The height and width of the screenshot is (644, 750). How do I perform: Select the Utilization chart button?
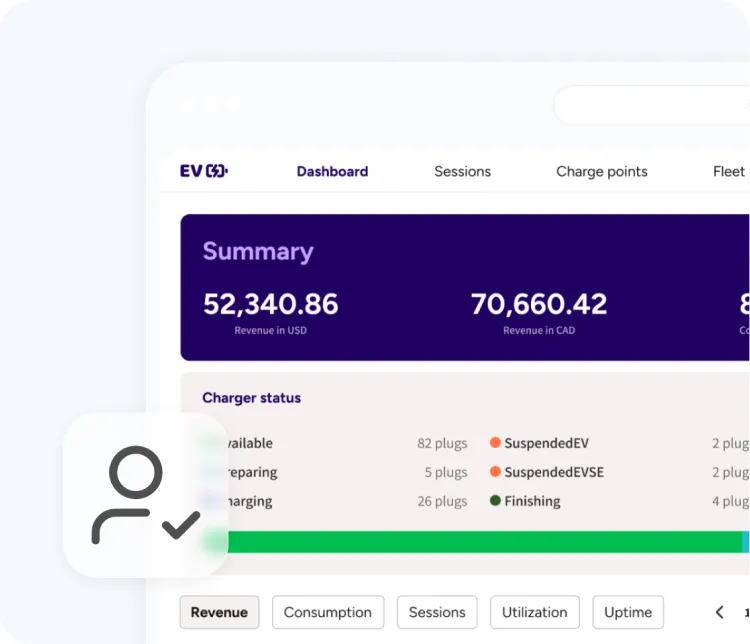pos(534,612)
